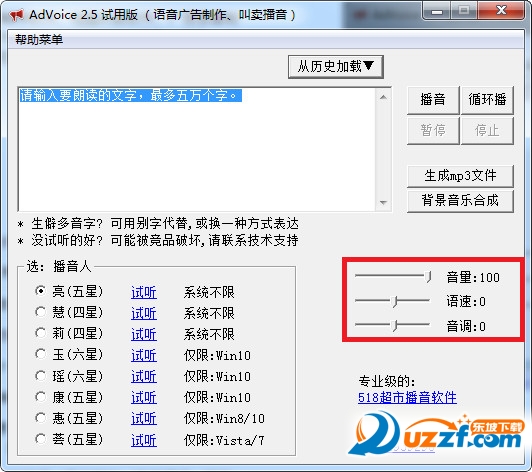Click the 音量:100 value label
The height and width of the screenshot is (472, 532).
(473, 278)
